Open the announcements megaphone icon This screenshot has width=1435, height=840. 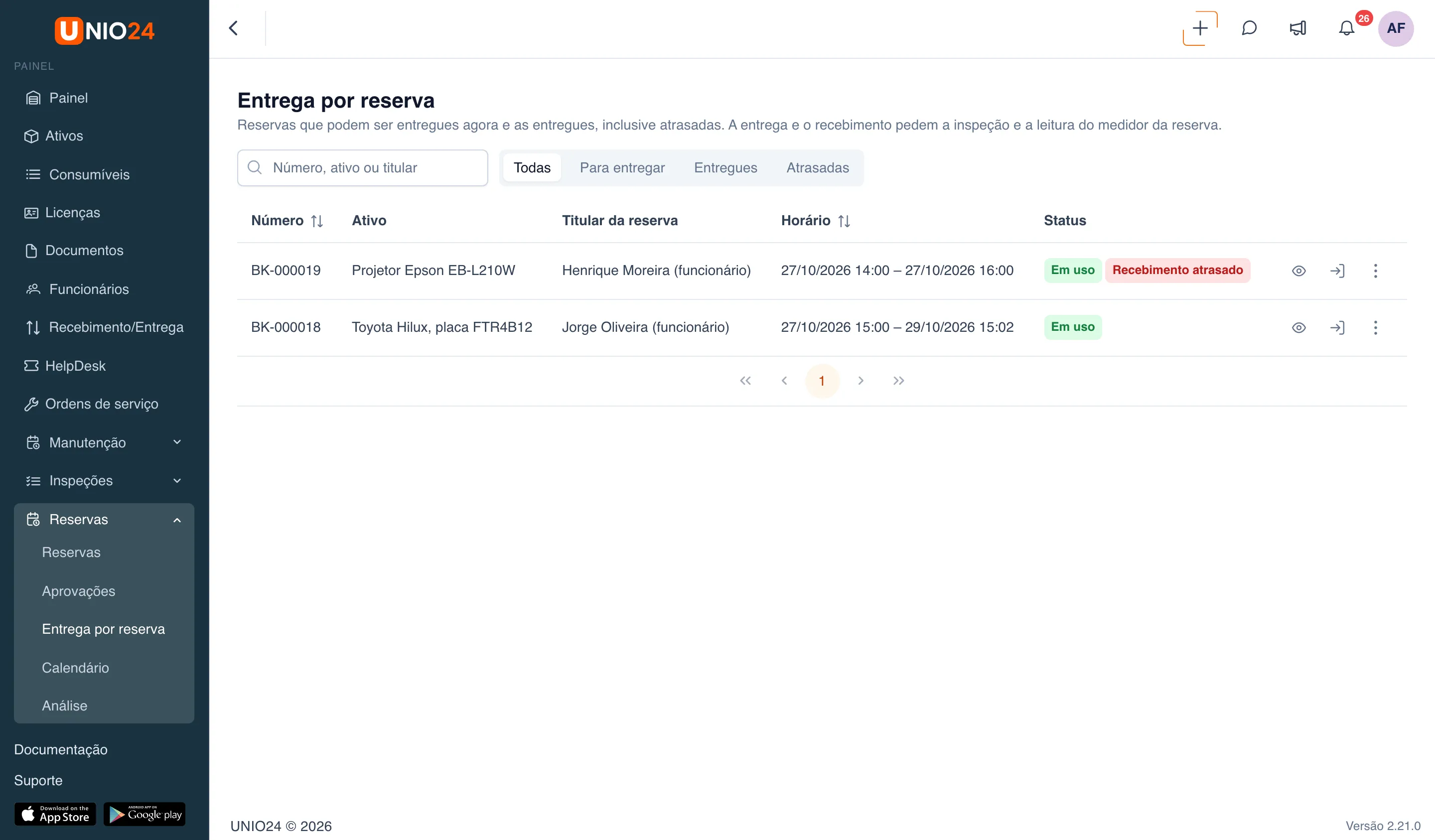pos(1298,28)
